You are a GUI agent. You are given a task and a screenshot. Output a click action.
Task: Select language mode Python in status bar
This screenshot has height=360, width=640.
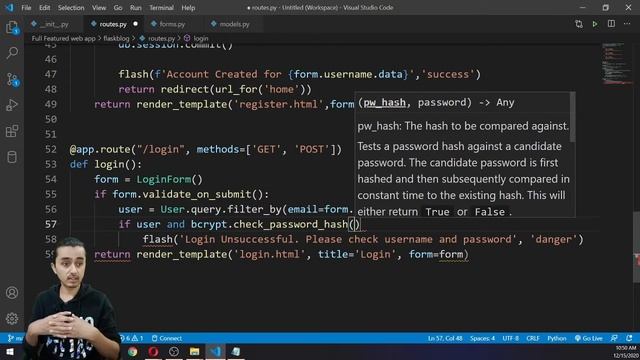coord(557,338)
